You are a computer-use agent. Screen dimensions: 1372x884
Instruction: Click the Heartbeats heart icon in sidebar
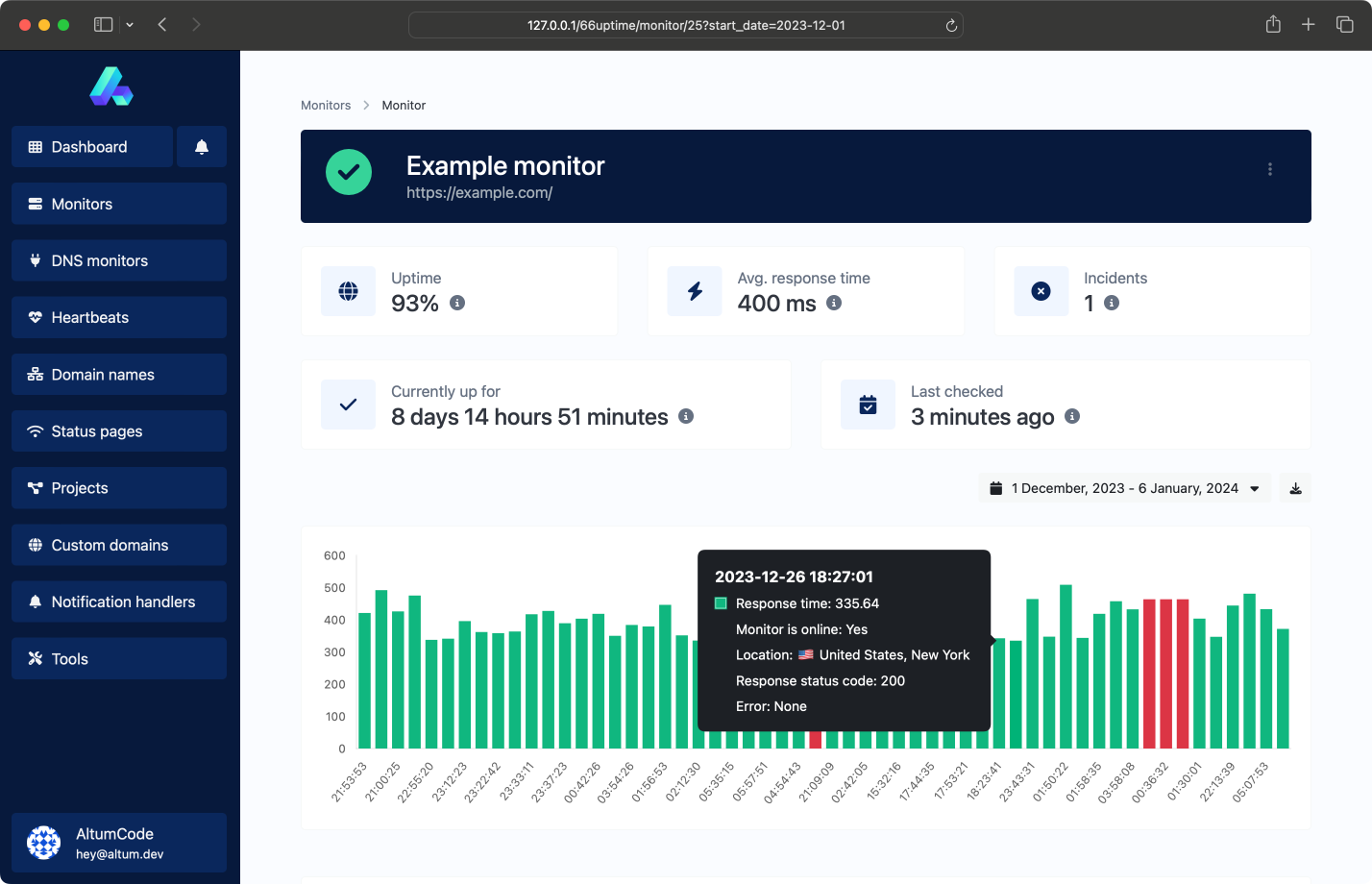(x=36, y=317)
